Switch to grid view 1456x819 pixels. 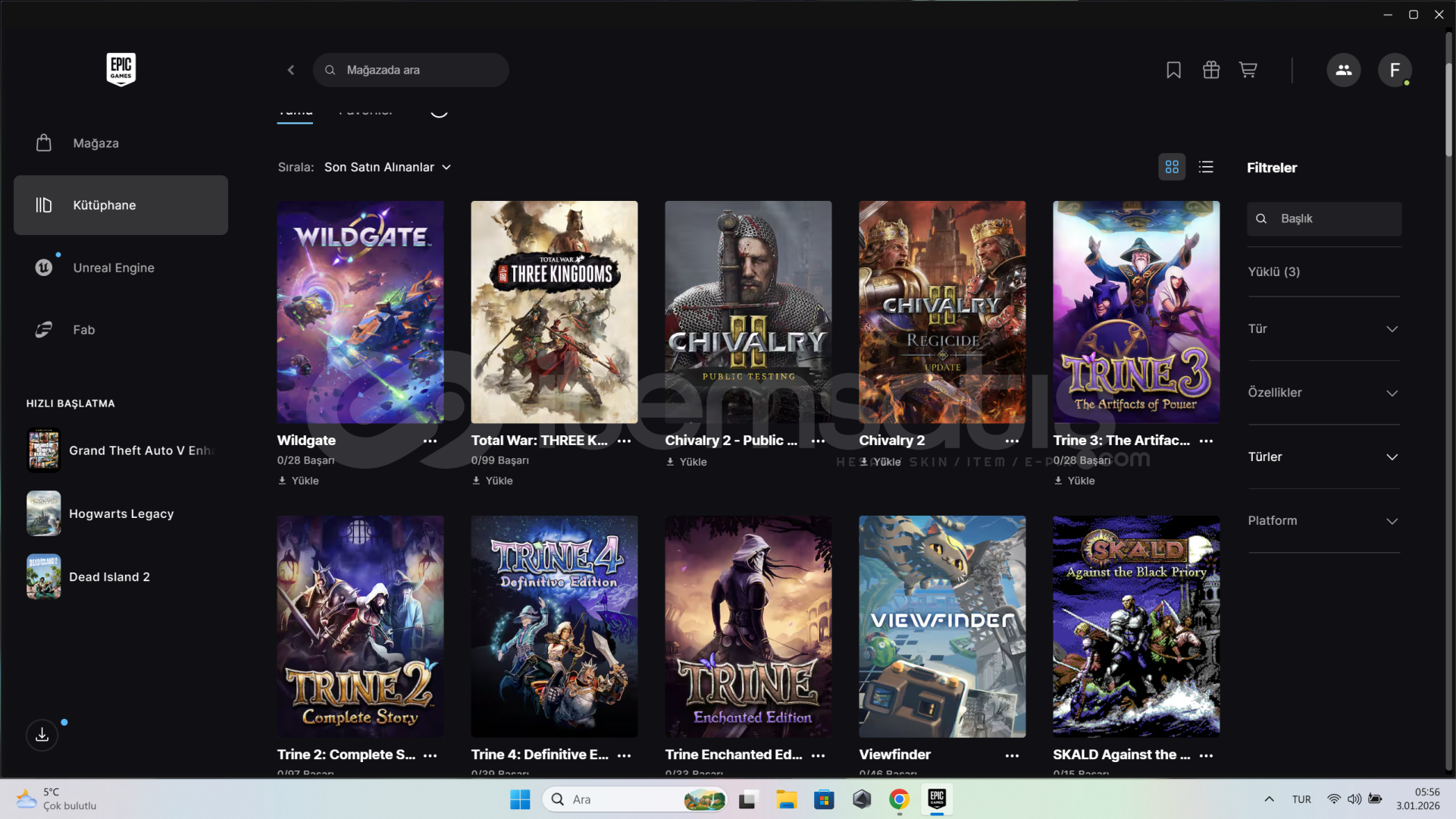[1171, 167]
